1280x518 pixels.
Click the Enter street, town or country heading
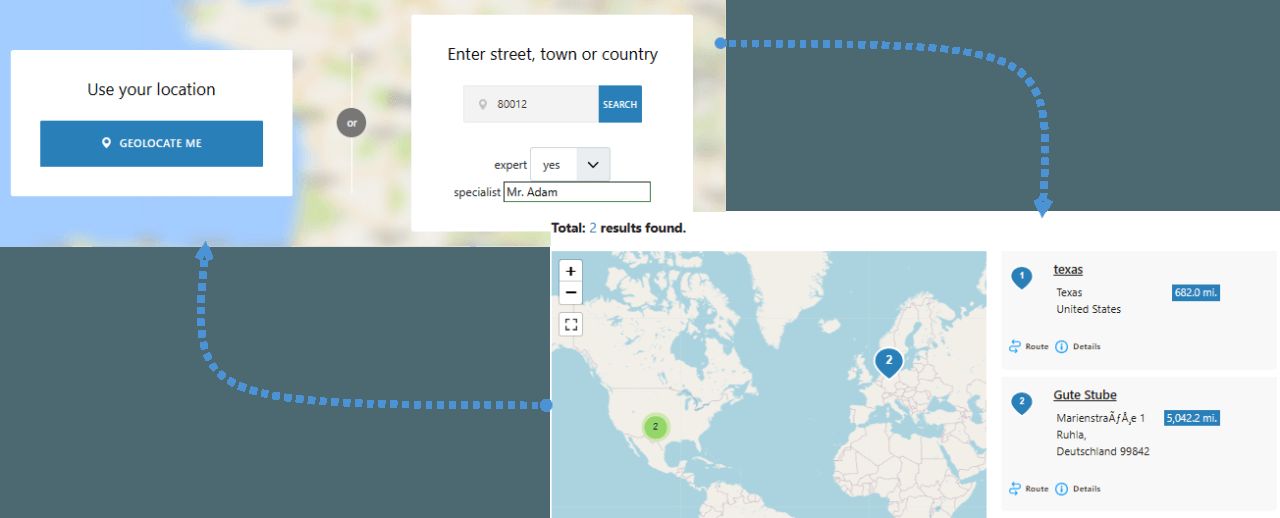tap(552, 54)
